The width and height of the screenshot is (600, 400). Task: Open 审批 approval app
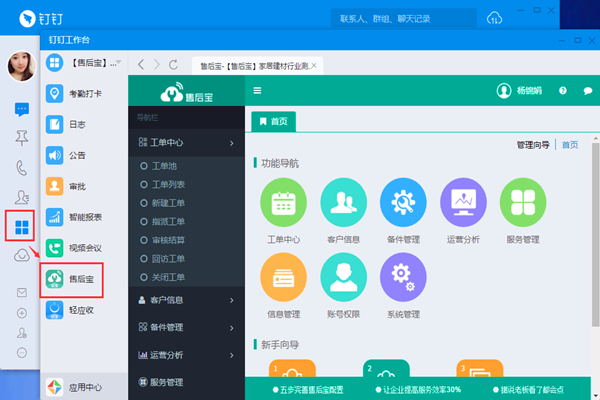click(66, 186)
